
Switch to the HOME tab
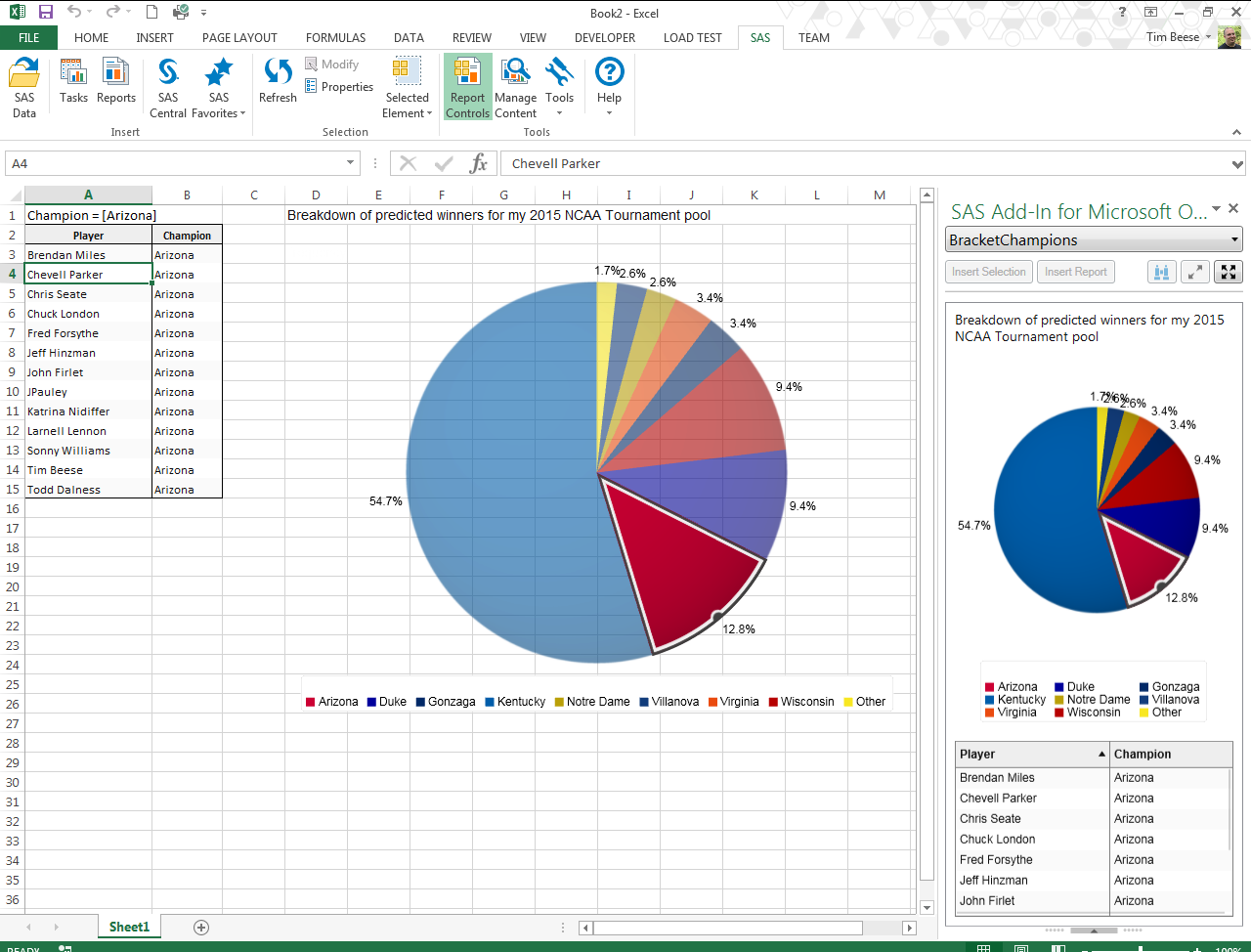[92, 37]
